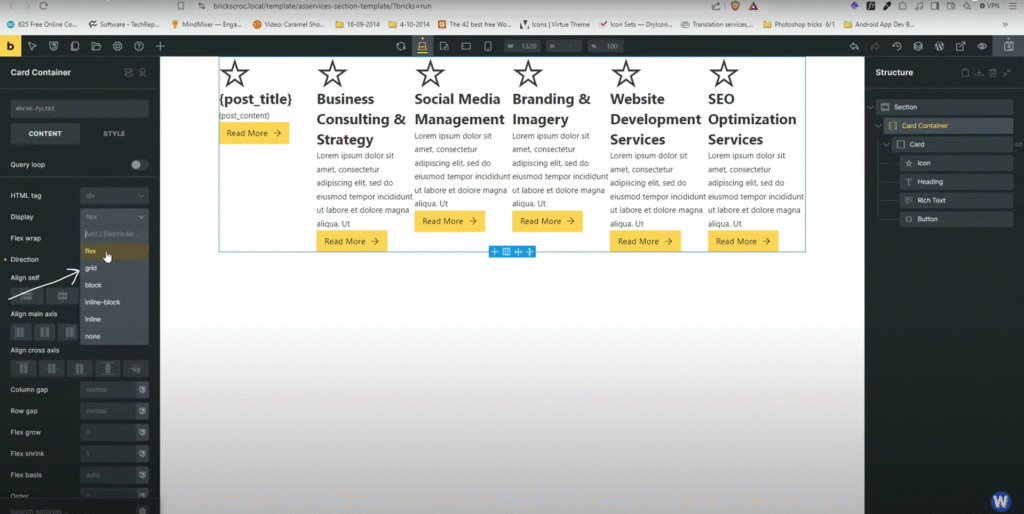Click the Column gap input field
The image size is (1024, 514).
[107, 389]
